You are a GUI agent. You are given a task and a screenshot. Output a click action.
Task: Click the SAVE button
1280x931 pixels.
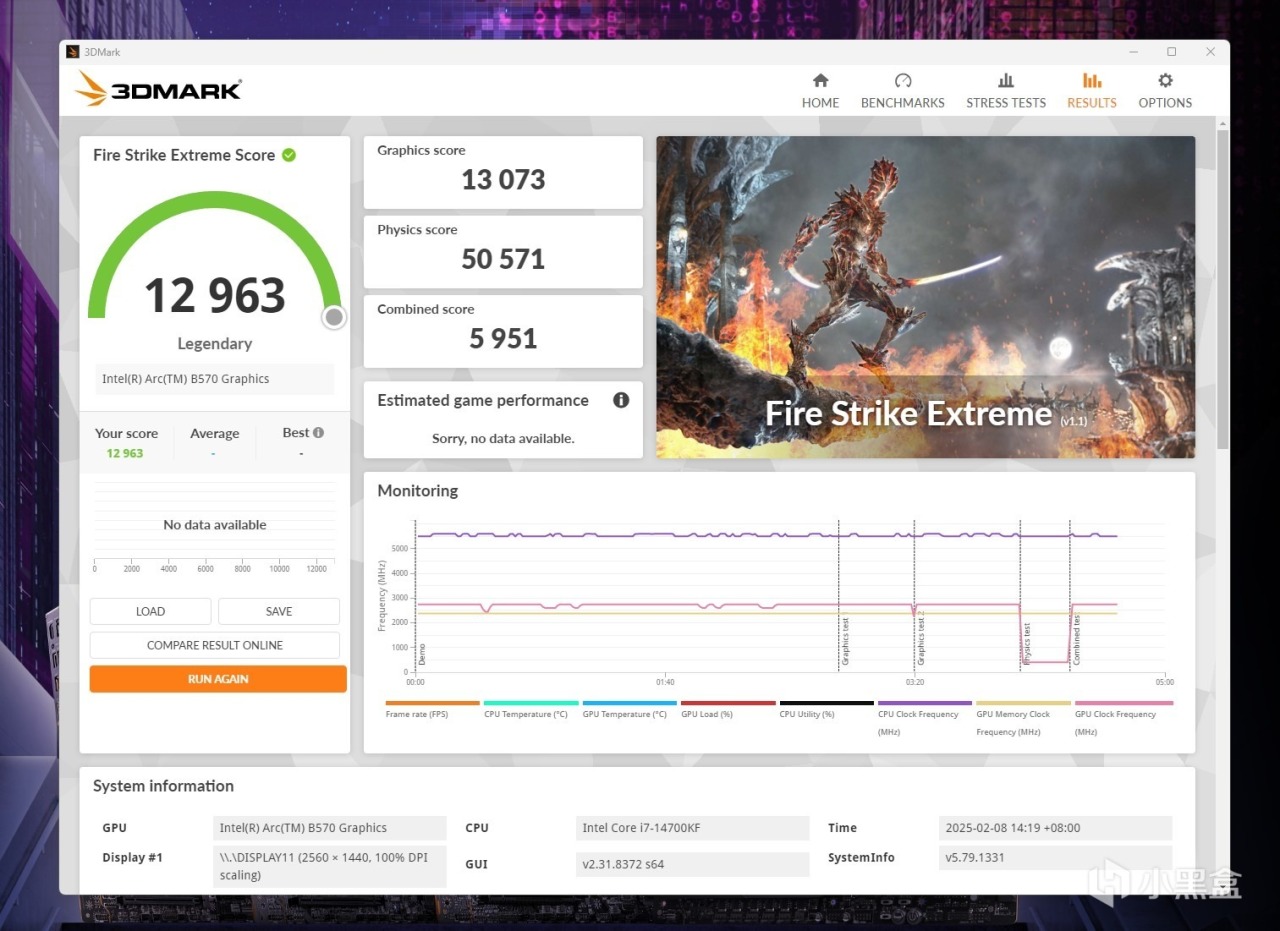tap(279, 611)
